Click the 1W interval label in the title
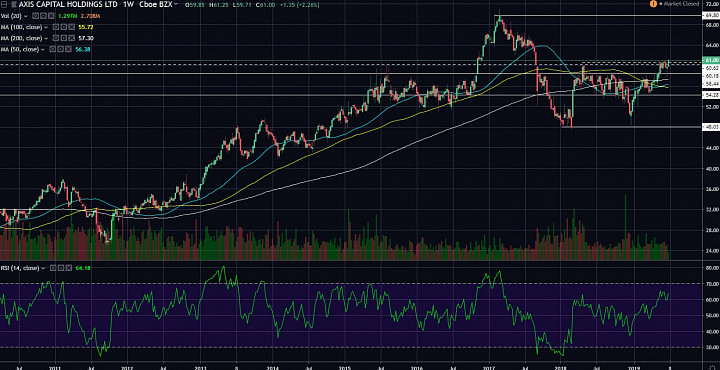Viewport: 720px width, 370px height. click(x=128, y=4)
